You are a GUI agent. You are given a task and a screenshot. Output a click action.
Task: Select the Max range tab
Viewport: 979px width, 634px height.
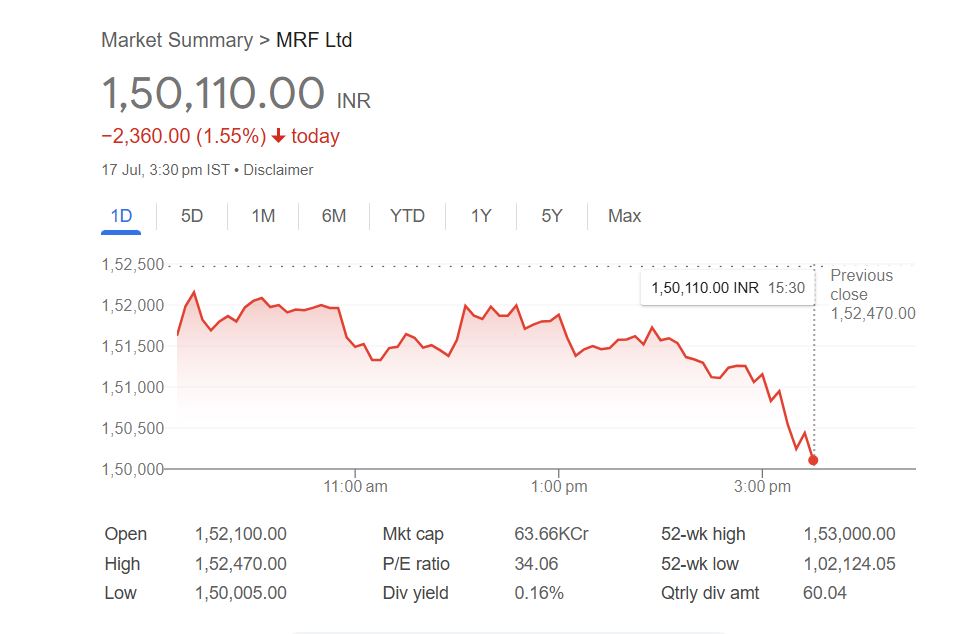click(624, 216)
